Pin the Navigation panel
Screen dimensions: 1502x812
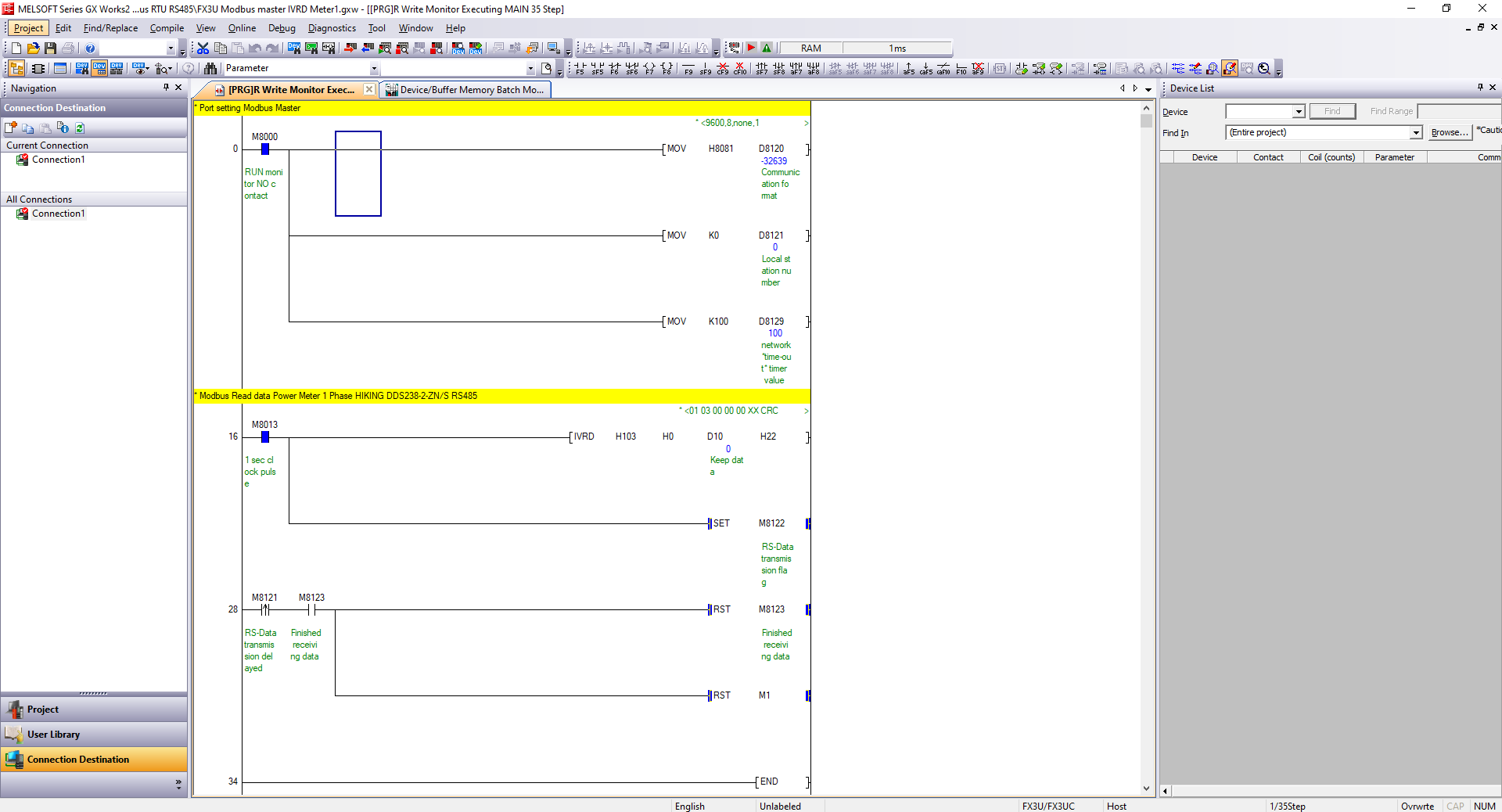click(166, 88)
